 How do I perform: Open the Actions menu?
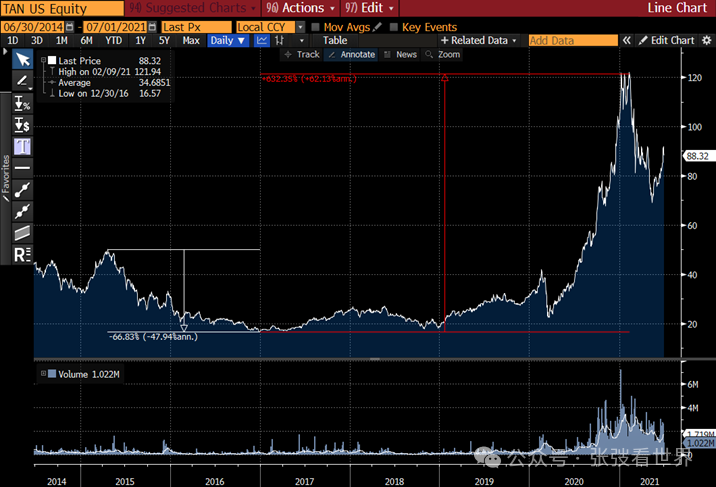click(x=300, y=8)
